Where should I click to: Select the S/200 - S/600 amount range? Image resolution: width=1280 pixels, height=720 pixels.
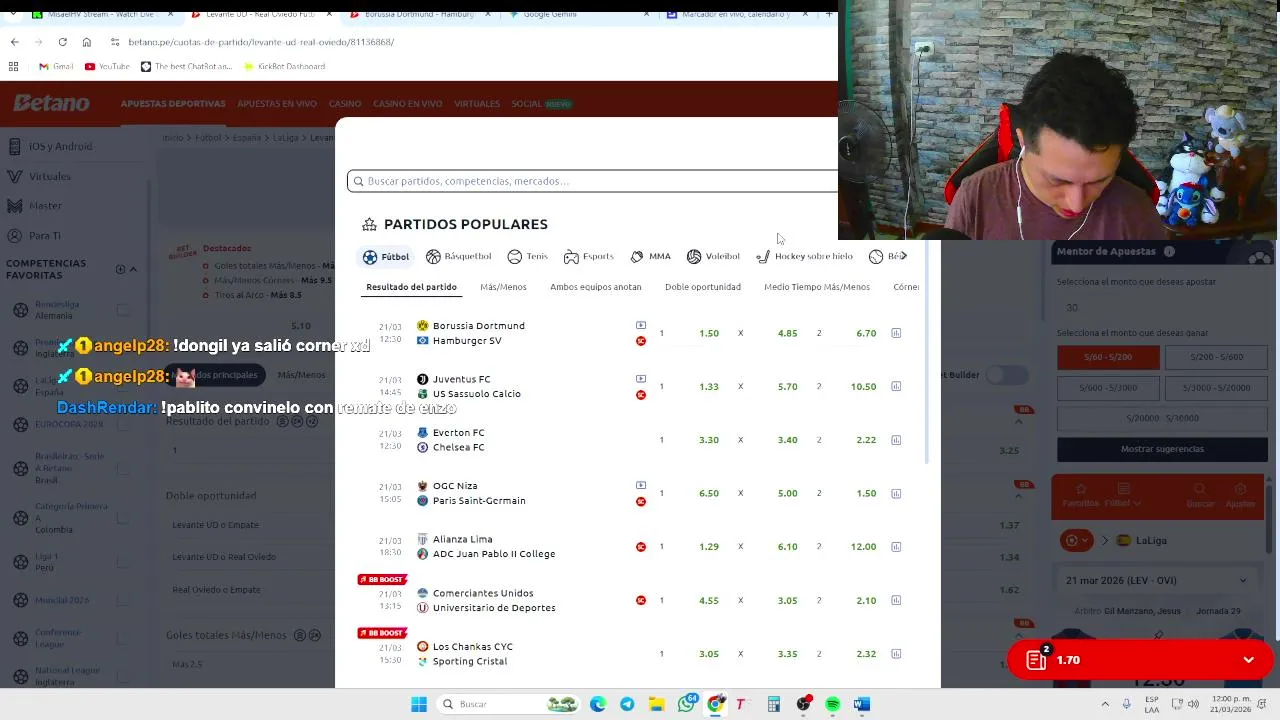coord(1217,357)
